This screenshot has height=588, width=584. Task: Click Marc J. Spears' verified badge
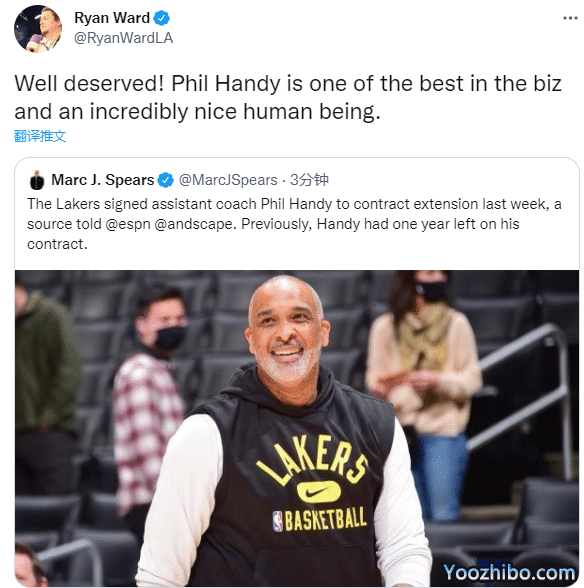pyautogui.click(x=165, y=180)
